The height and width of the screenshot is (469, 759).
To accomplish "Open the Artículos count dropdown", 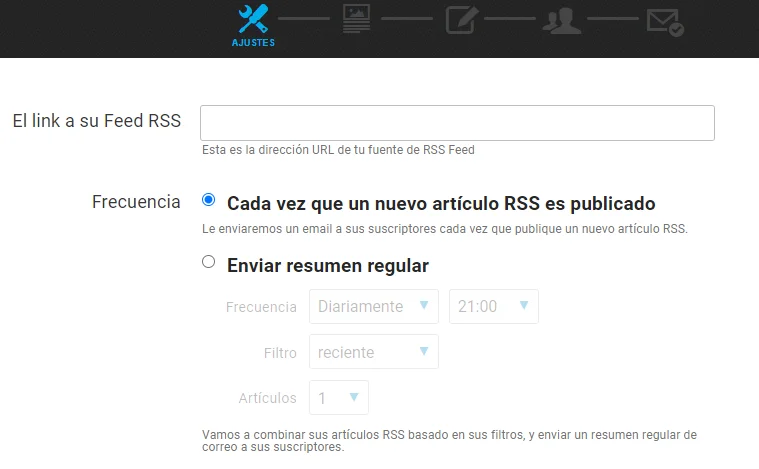I will click(339, 398).
